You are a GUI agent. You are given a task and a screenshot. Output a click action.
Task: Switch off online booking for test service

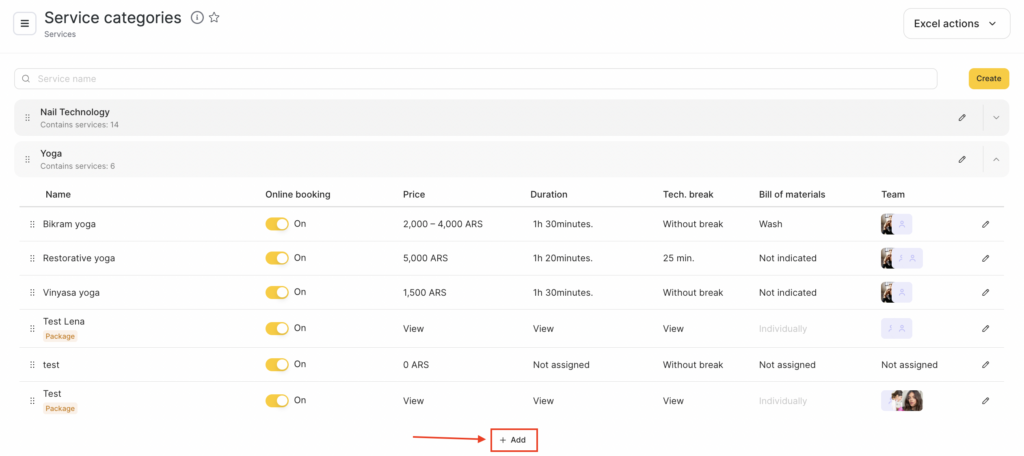click(277, 365)
